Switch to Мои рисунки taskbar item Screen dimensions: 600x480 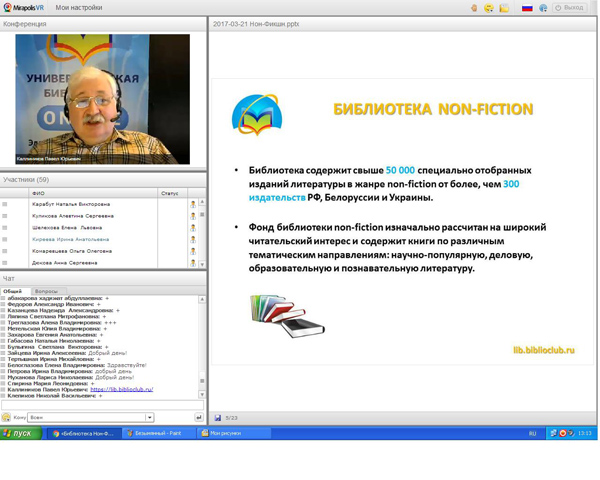click(x=234, y=433)
